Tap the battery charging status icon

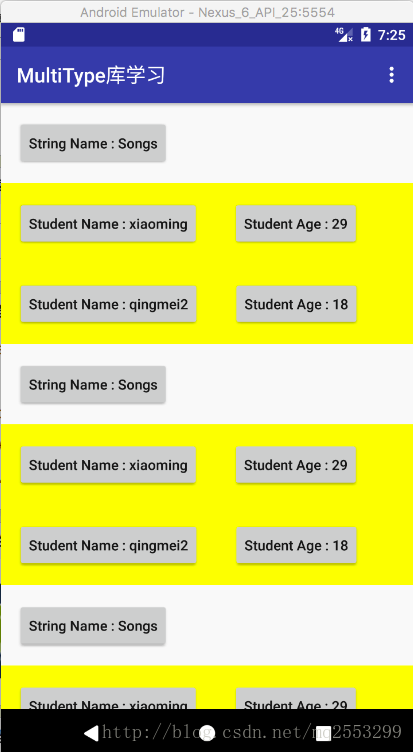366,35
